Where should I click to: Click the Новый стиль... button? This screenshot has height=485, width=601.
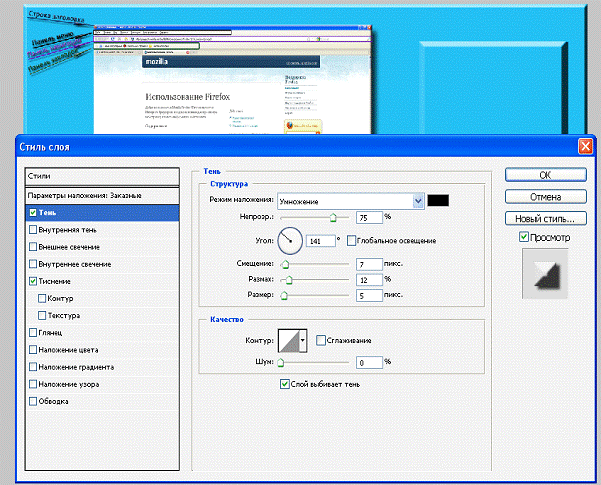[545, 218]
